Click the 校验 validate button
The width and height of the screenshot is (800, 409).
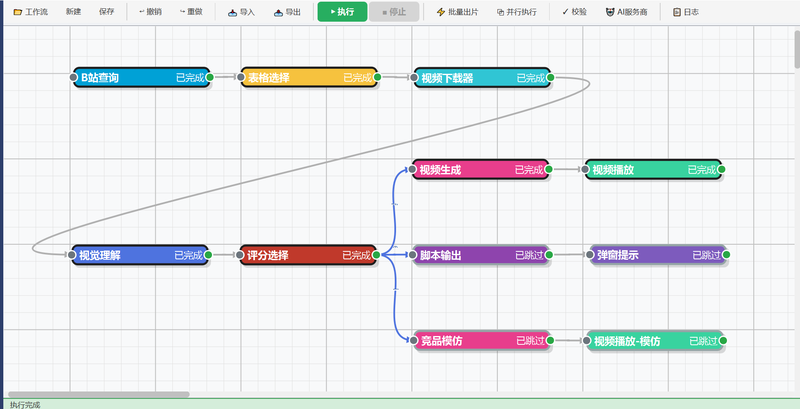[574, 12]
